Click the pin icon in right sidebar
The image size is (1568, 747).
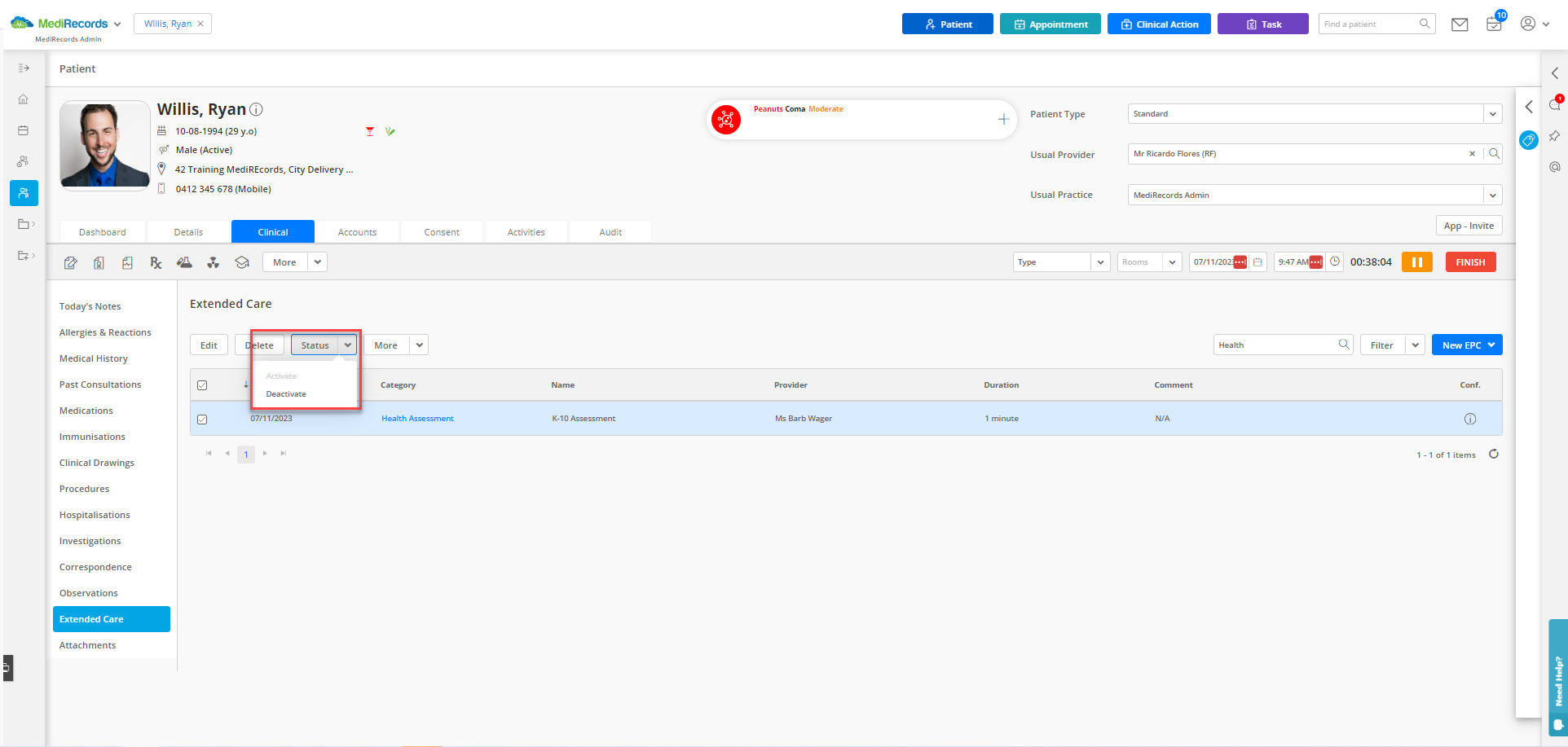tap(1554, 136)
